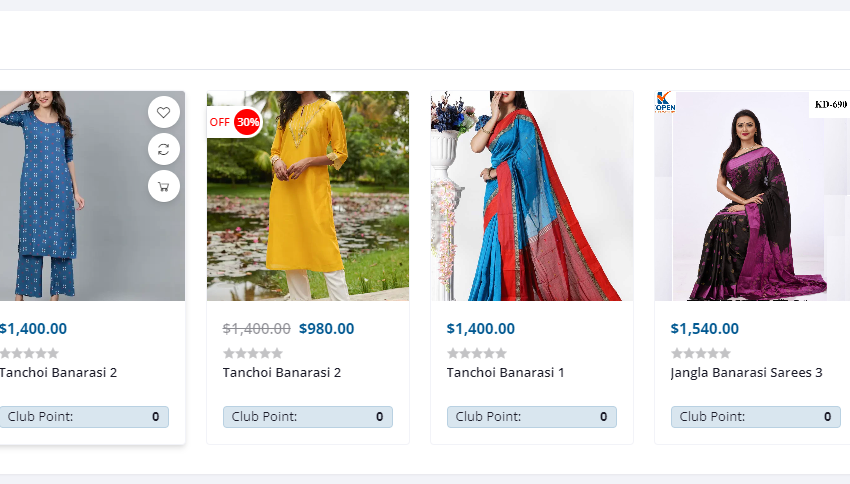Click Club Point box under Jangla Banarasi Sarees
This screenshot has width=850, height=484.
coord(756,417)
